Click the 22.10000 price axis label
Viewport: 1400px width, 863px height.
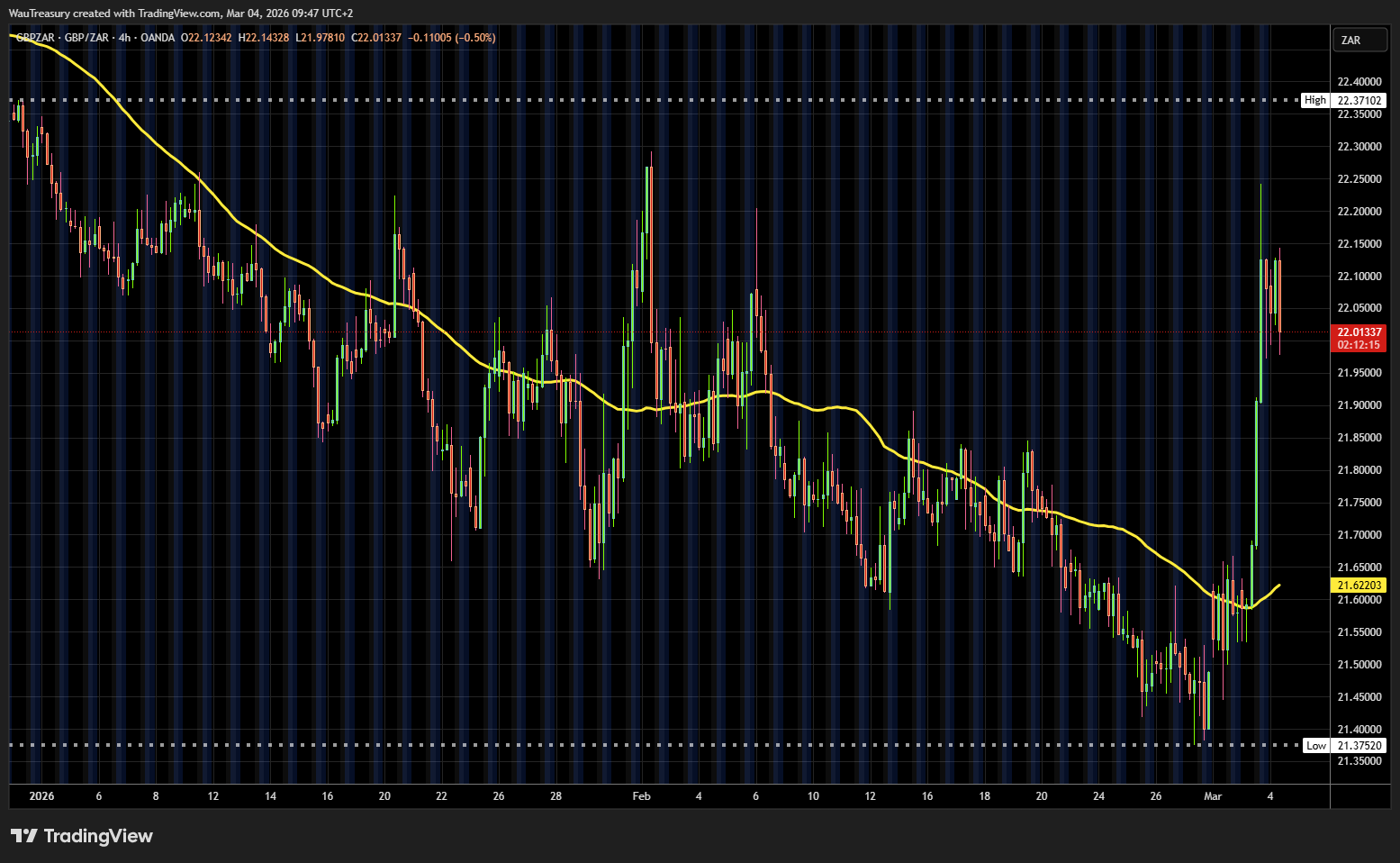click(x=1359, y=277)
